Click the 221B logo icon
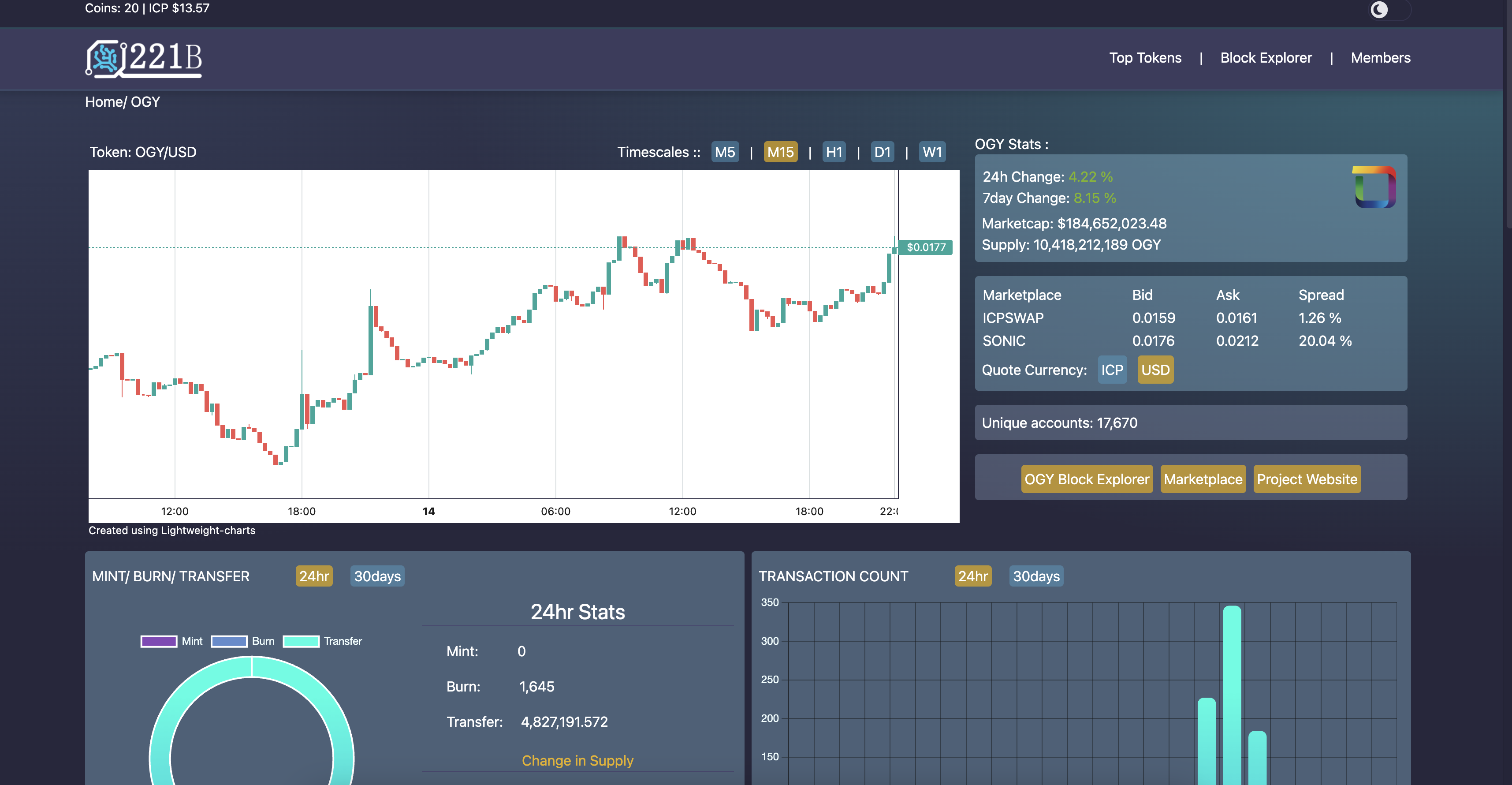This screenshot has width=1512, height=785. point(106,58)
